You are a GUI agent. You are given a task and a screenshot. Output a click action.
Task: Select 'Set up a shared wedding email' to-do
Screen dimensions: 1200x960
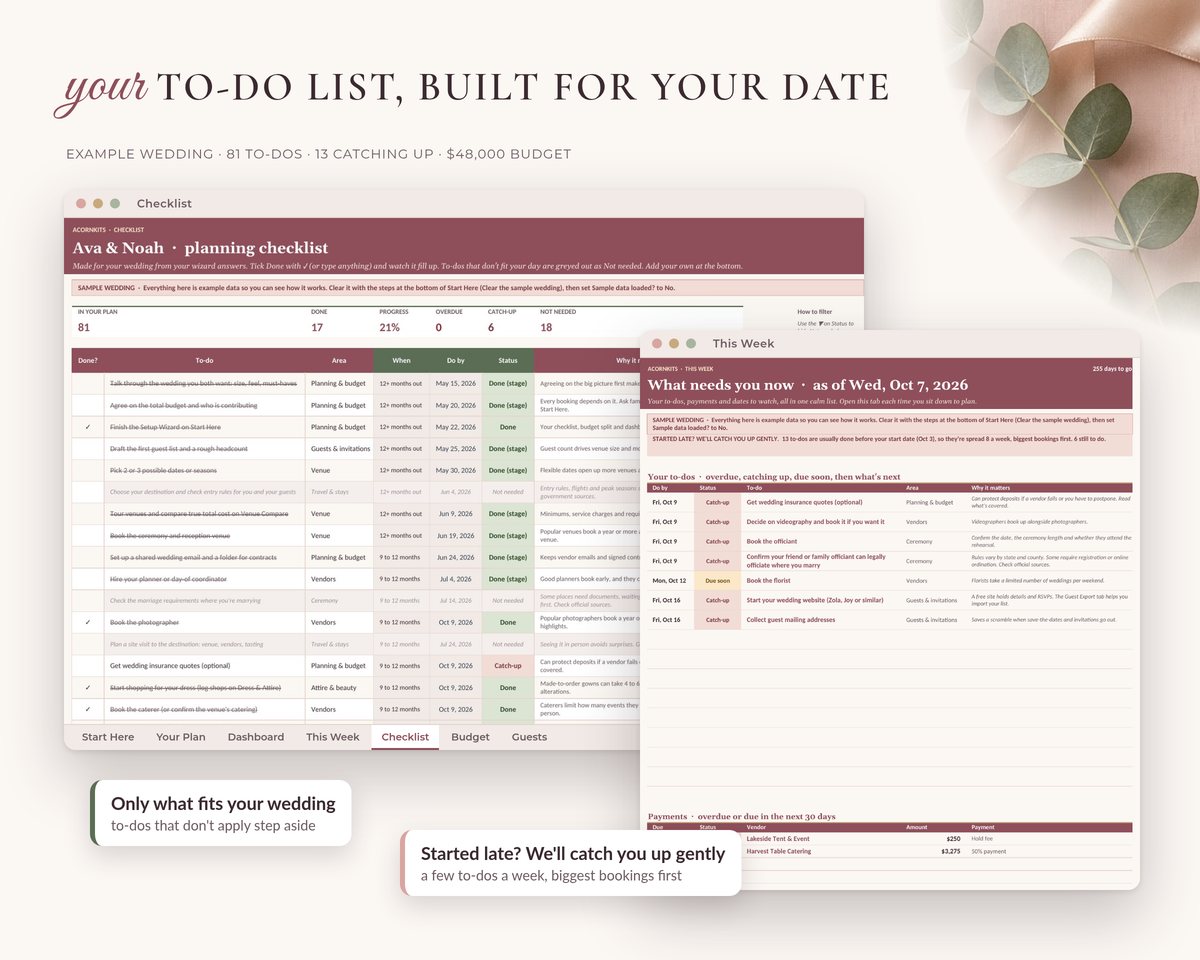(193, 557)
